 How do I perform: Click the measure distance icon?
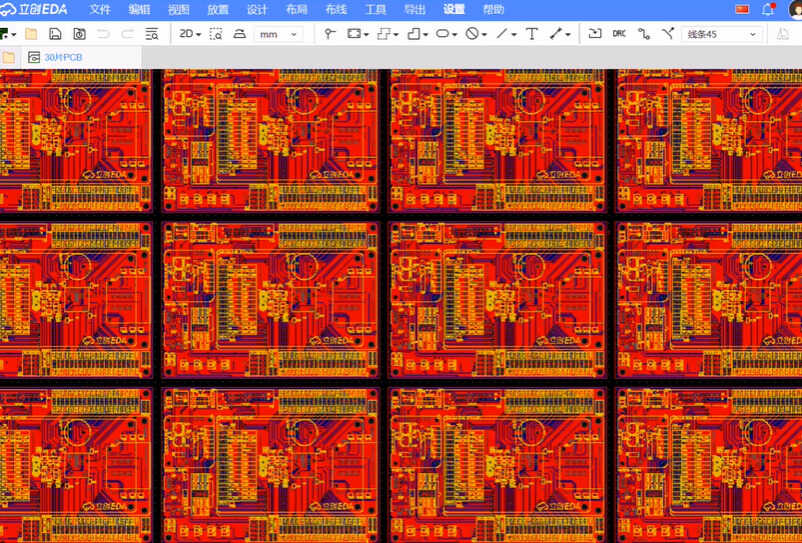click(x=239, y=34)
